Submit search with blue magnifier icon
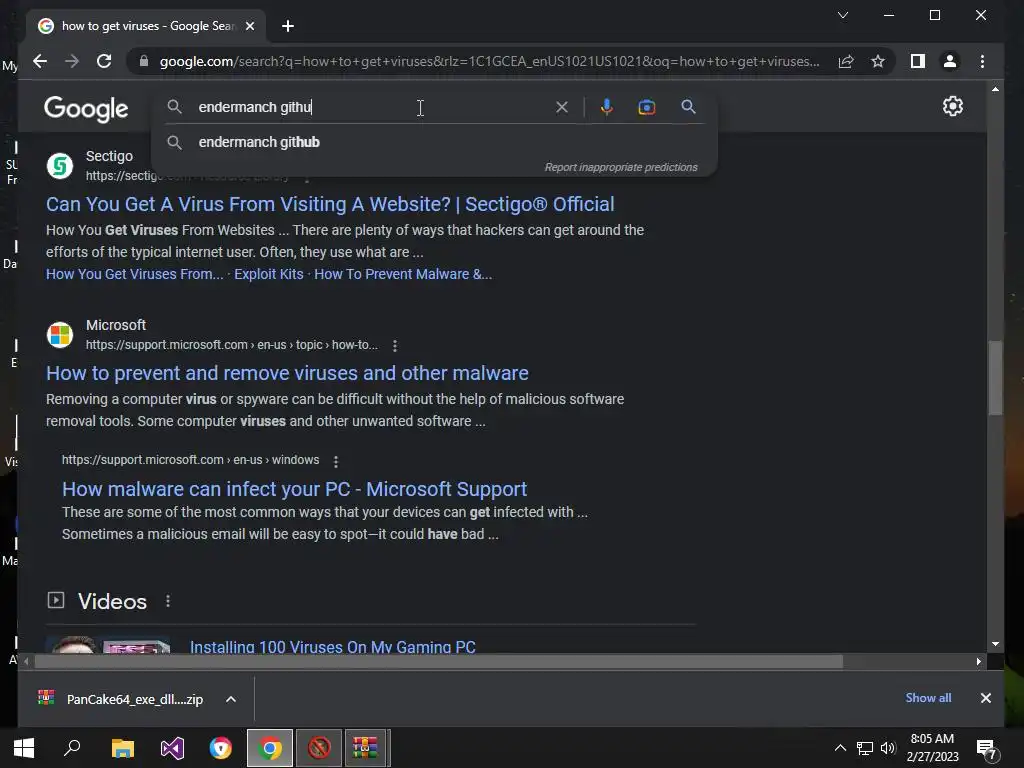The image size is (1024, 768). (688, 106)
